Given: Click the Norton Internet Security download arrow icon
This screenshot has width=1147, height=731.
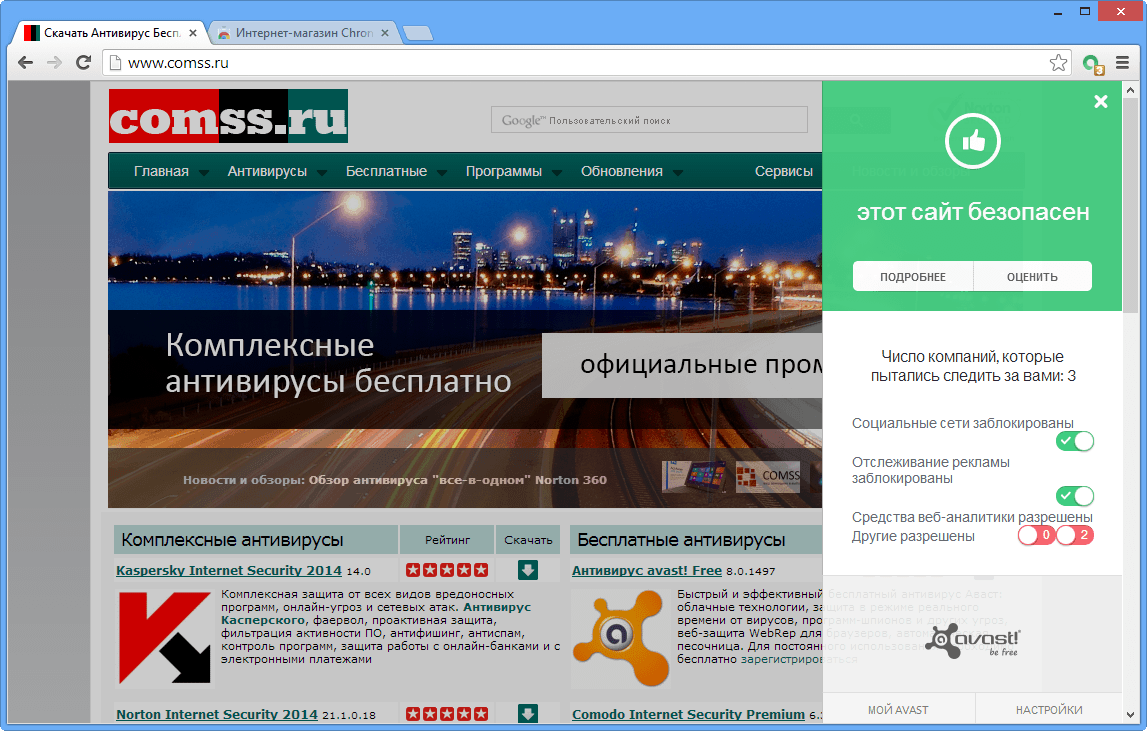Looking at the screenshot, I should click(527, 713).
